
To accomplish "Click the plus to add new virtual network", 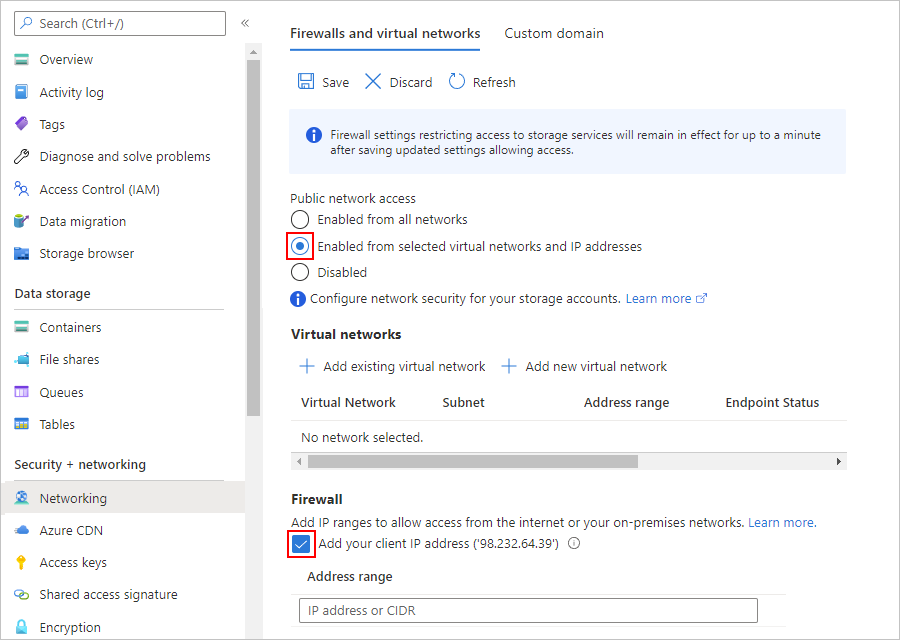I will click(509, 366).
